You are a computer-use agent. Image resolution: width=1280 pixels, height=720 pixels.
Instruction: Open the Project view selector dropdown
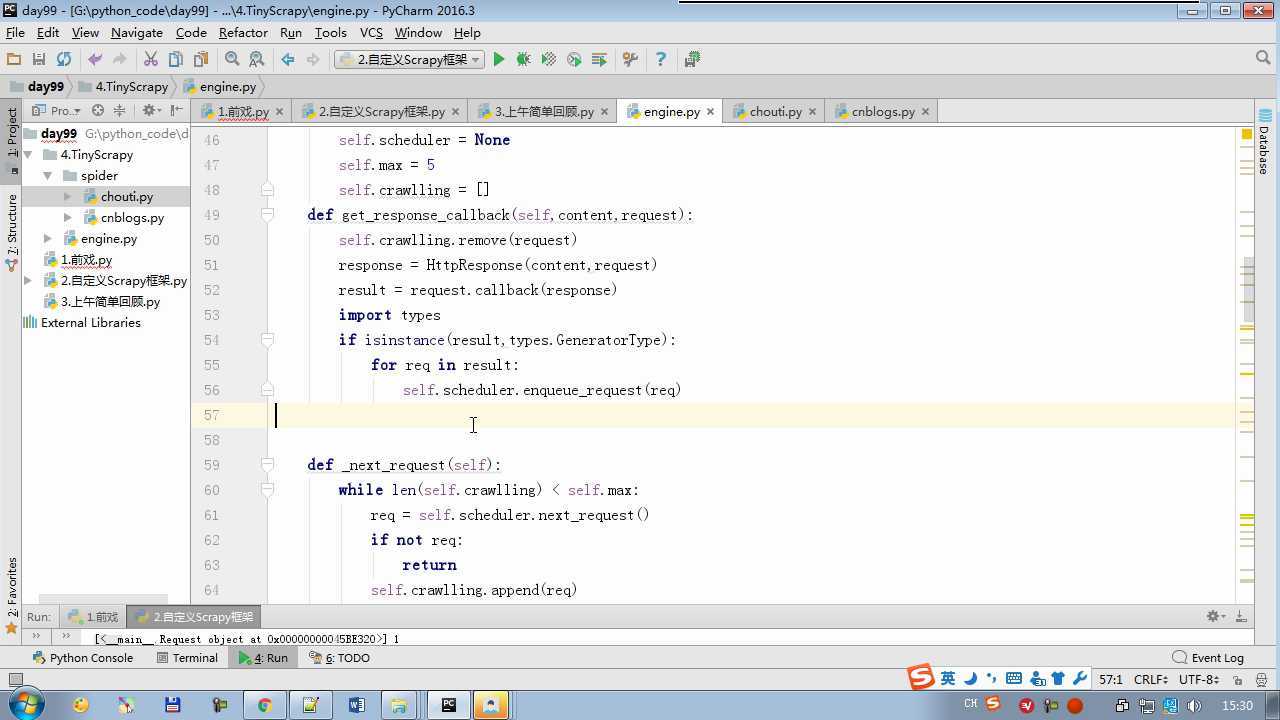(x=56, y=111)
